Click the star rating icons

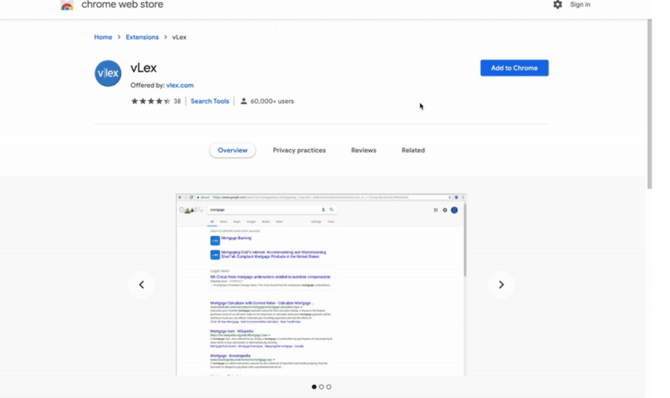coord(150,101)
